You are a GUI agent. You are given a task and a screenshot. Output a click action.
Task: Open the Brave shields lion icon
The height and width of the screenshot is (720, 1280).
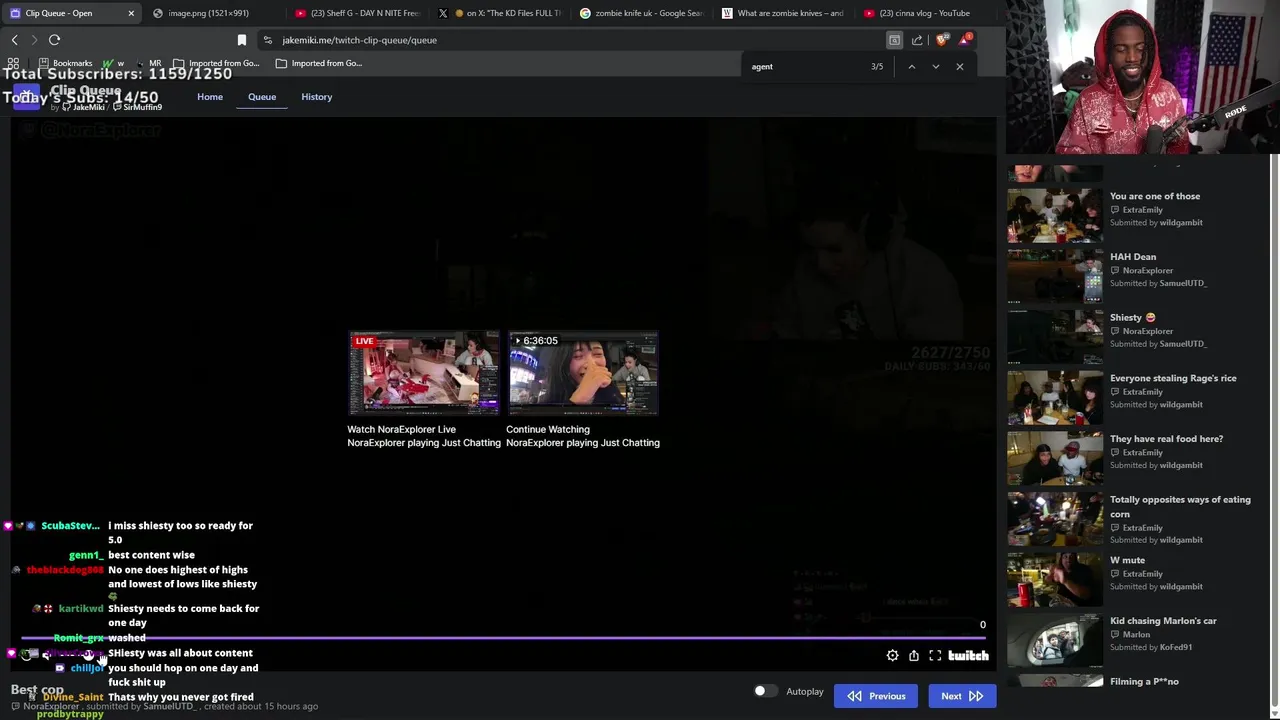pyautogui.click(x=941, y=40)
